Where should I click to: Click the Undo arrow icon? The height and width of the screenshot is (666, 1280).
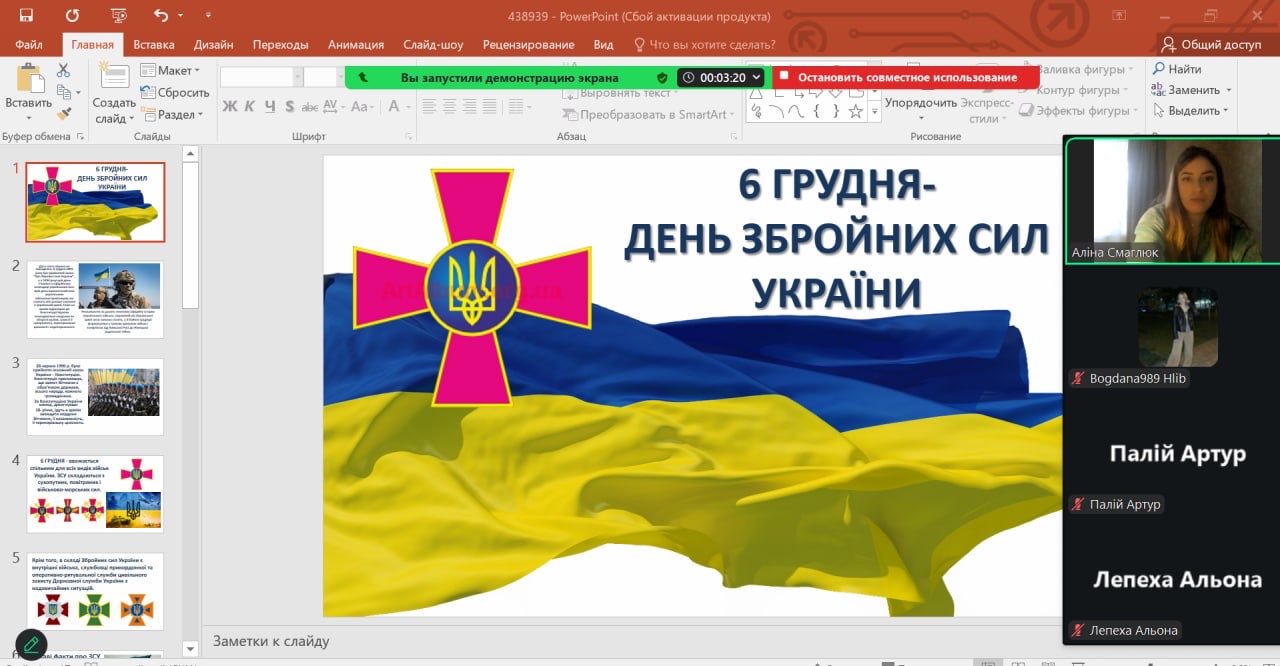click(x=161, y=16)
